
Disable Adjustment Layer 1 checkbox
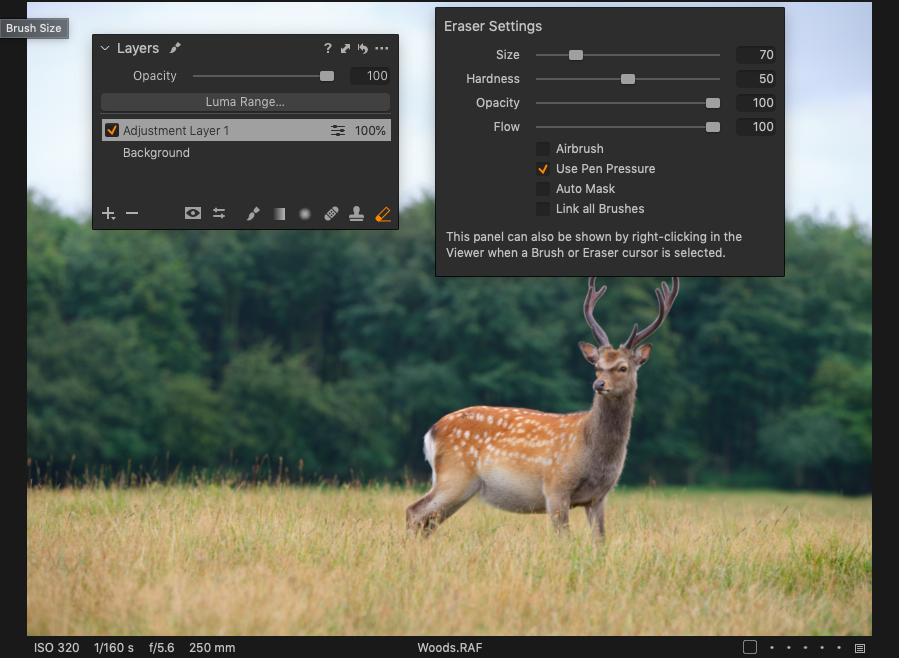point(112,130)
